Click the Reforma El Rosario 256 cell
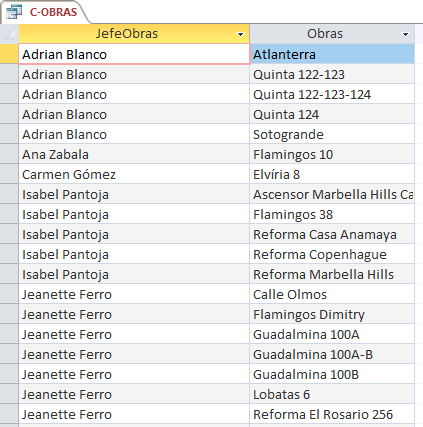423x427 pixels. coord(332,414)
